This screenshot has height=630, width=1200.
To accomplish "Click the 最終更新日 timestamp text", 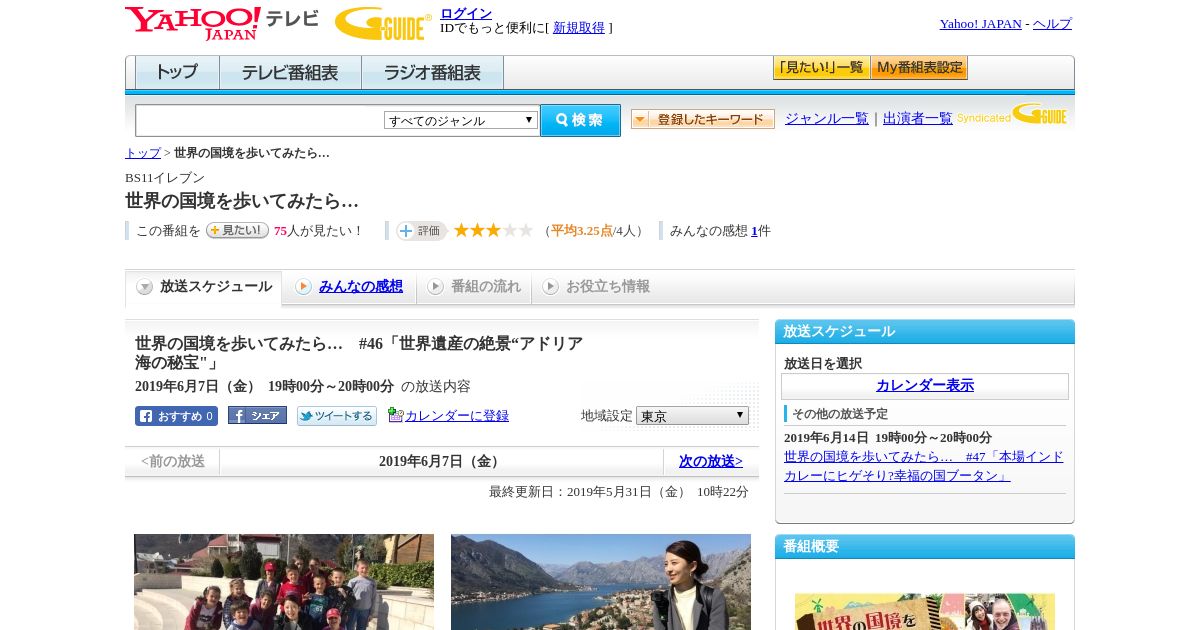I will [619, 492].
